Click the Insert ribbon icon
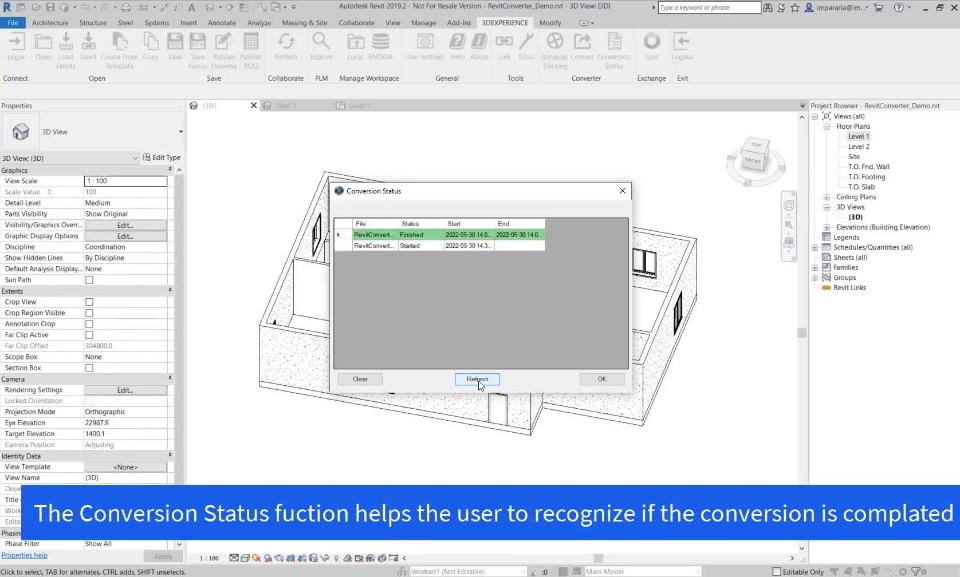960x577 pixels. coord(88,47)
